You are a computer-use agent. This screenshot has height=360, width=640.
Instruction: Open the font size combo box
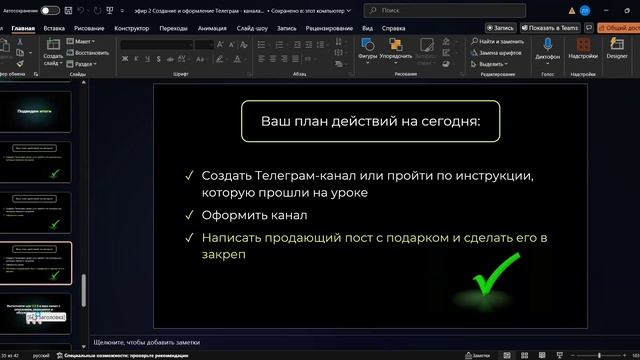point(204,44)
